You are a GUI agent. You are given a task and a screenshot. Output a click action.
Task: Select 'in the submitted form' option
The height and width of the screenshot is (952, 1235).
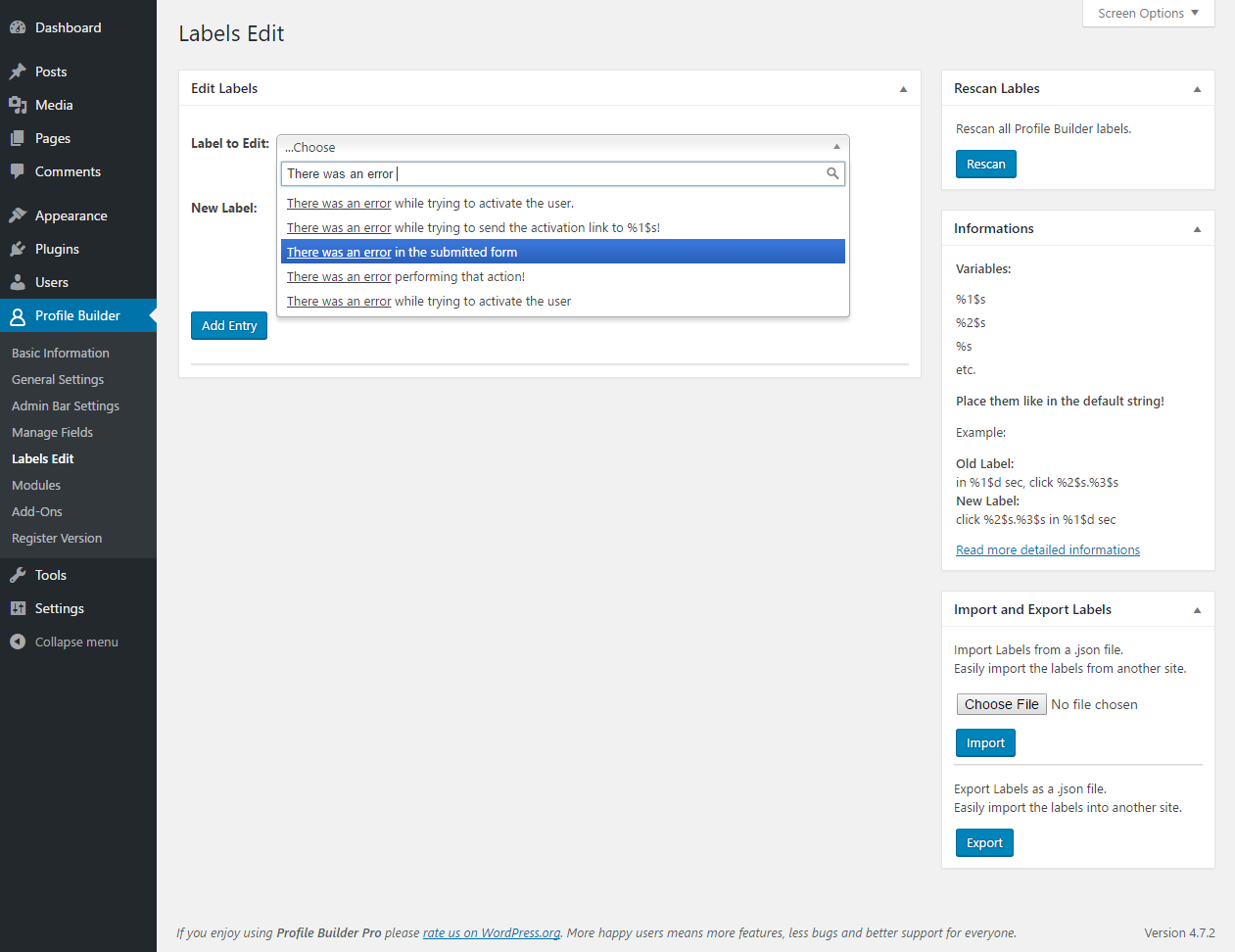pos(563,252)
